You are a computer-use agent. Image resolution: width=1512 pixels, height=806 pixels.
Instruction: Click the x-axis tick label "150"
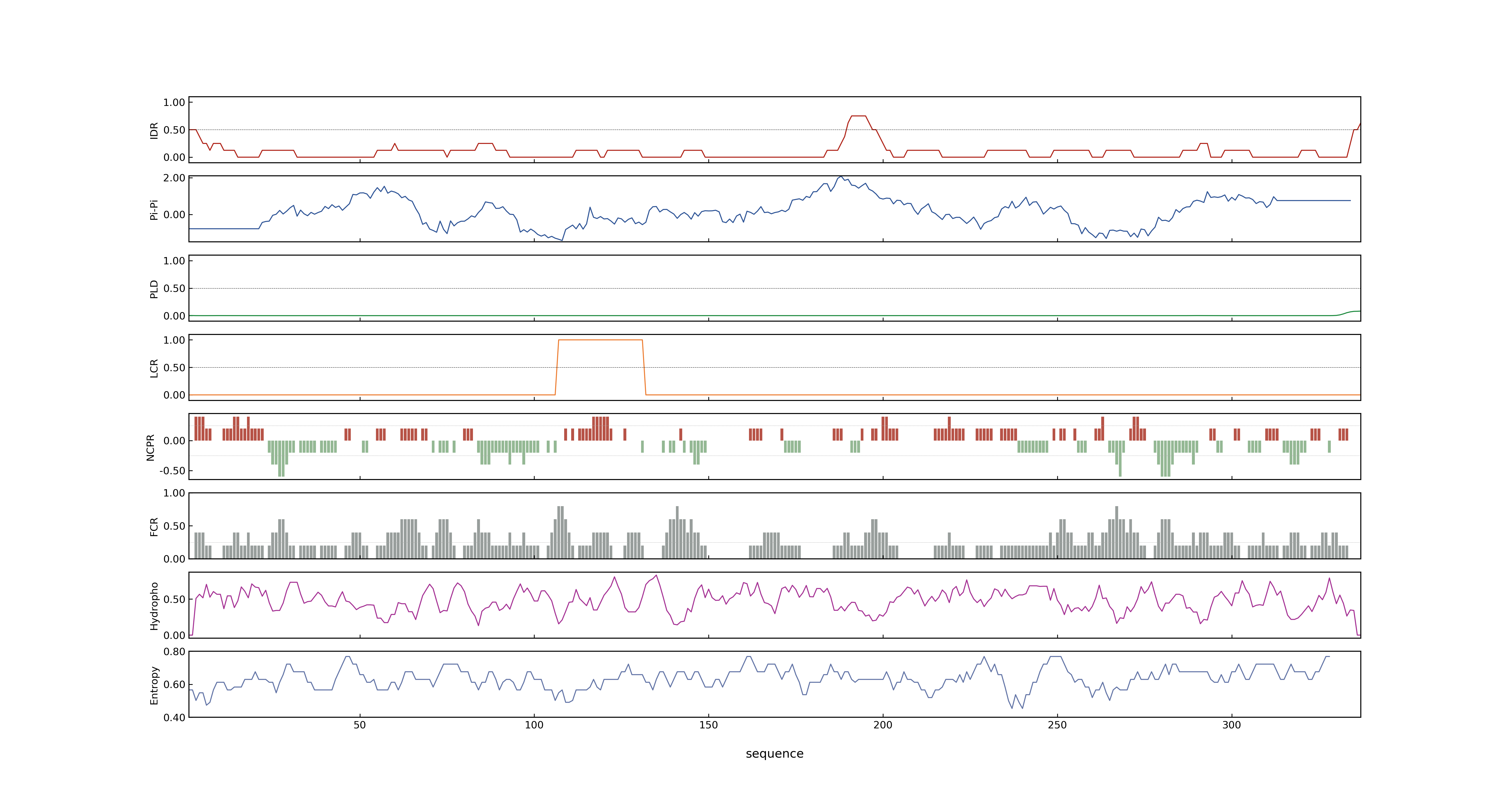[708, 725]
